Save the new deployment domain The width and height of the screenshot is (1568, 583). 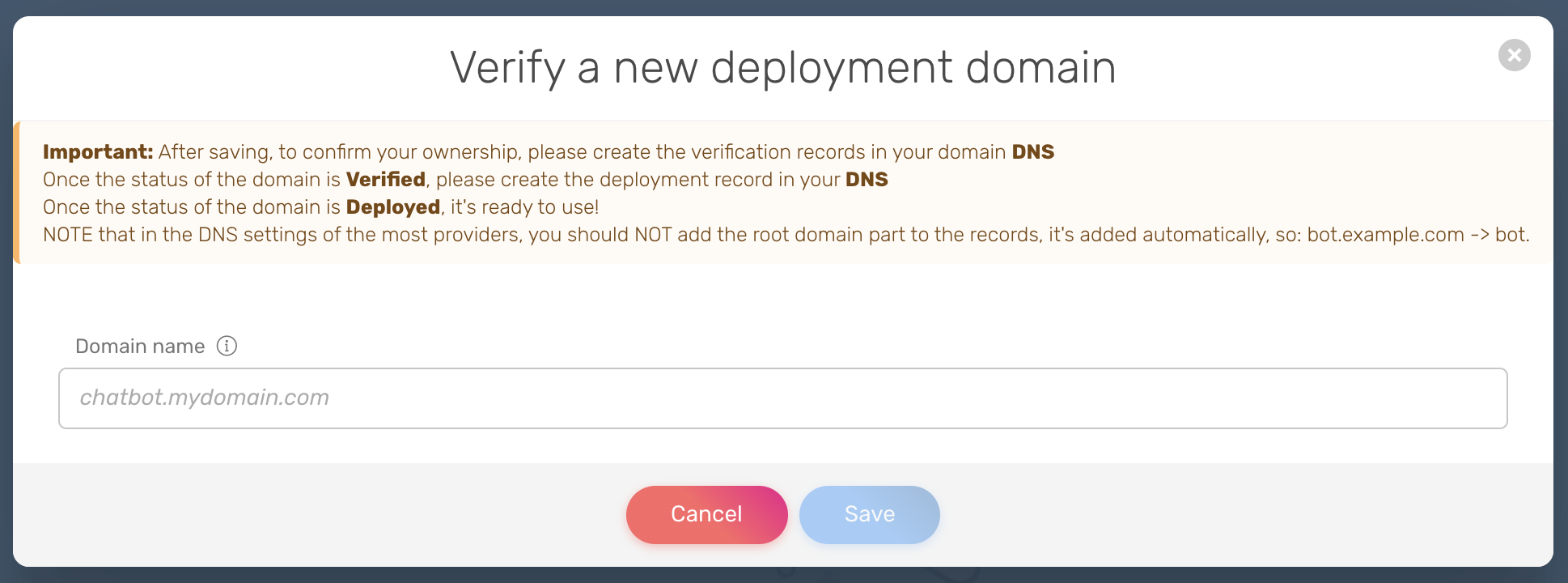[869, 514]
